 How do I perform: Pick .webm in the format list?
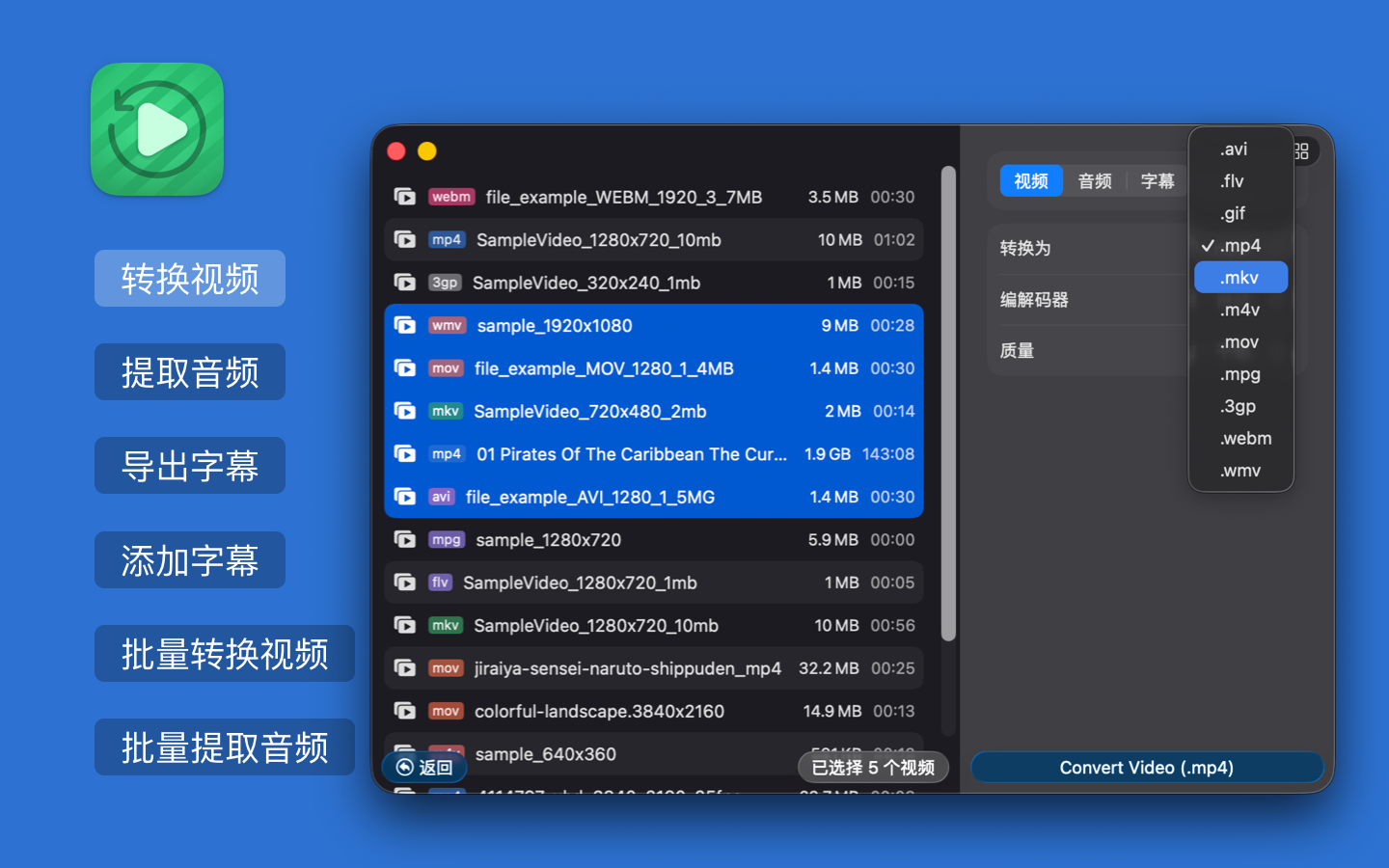point(1245,439)
